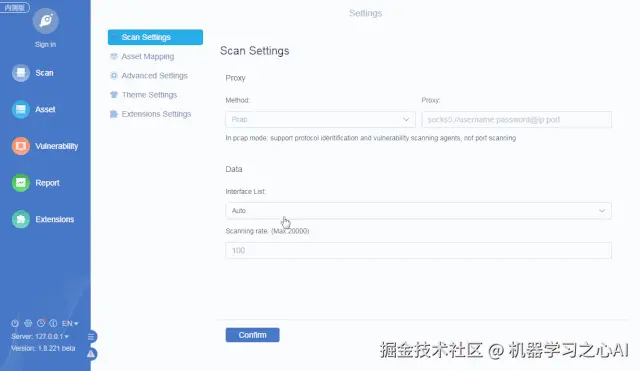
Task: Click the power icon in sidebar footer
Action: 15,323
